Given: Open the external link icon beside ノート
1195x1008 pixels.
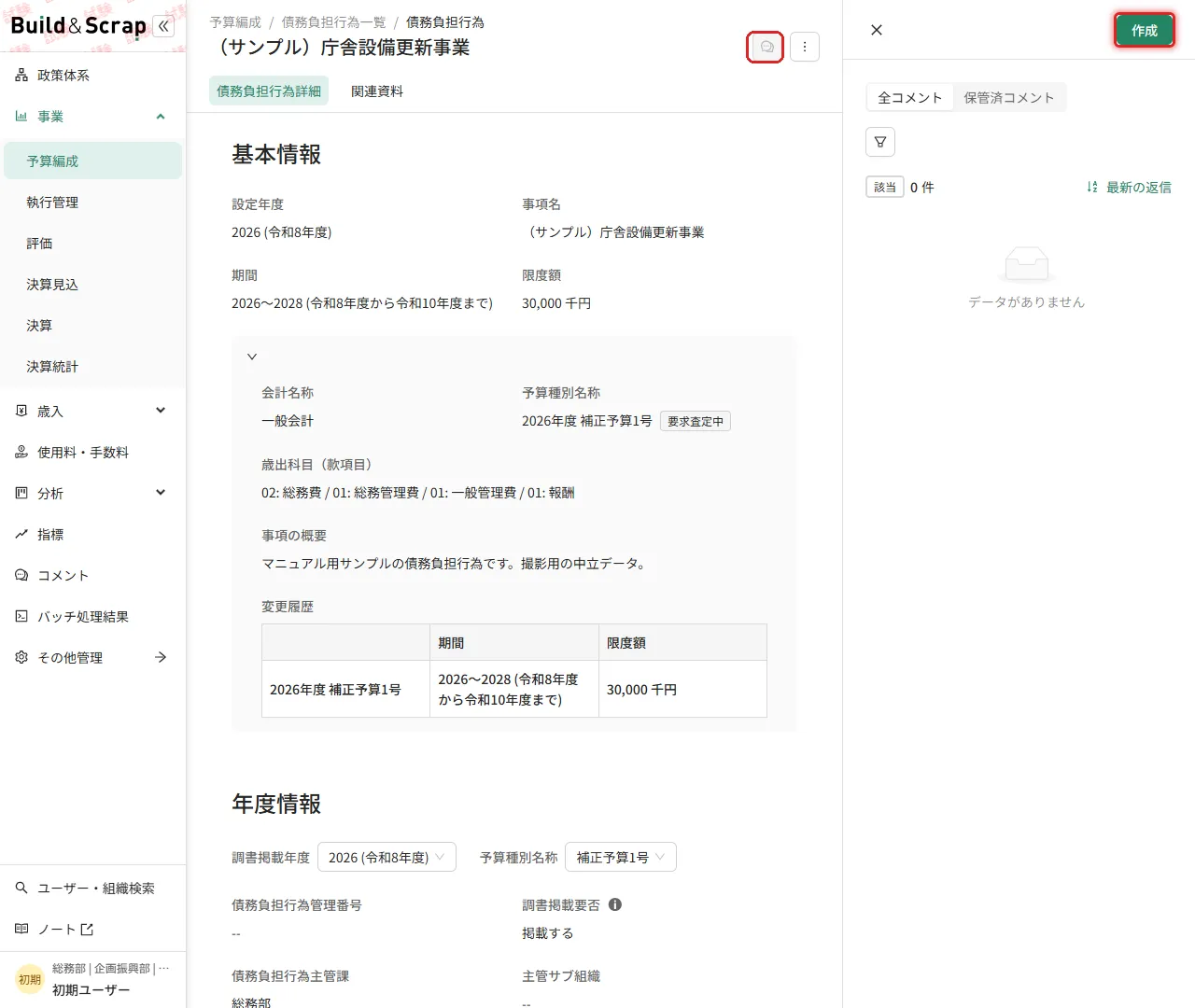Looking at the screenshot, I should click(87, 930).
